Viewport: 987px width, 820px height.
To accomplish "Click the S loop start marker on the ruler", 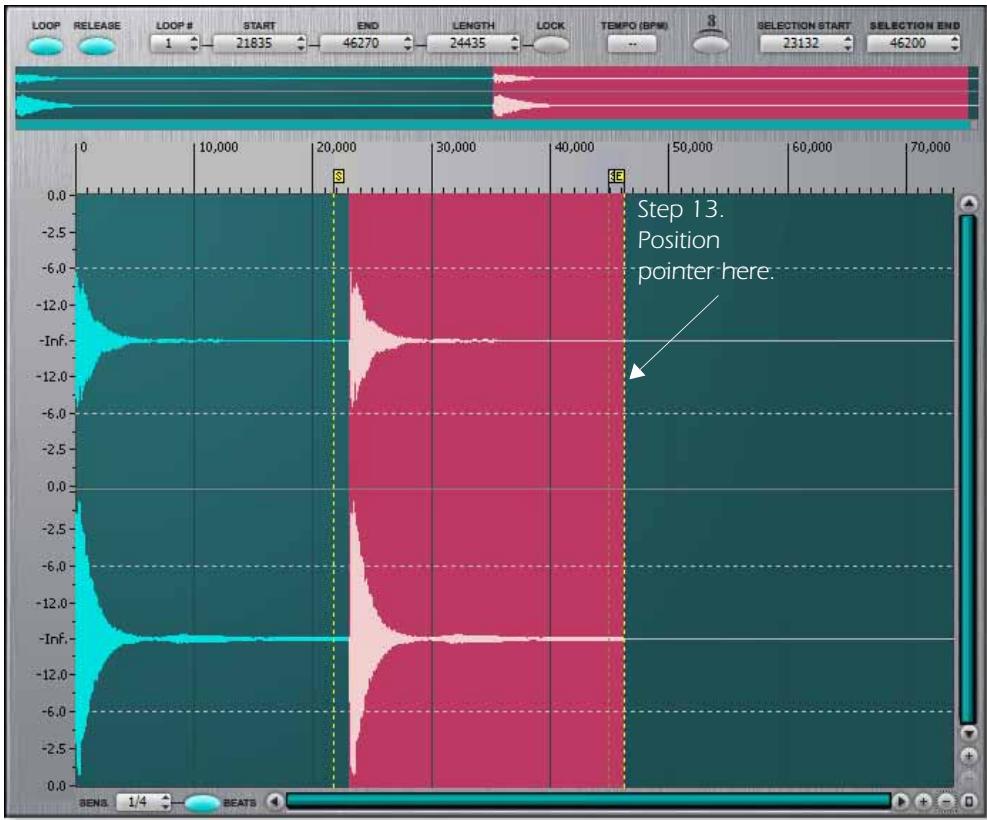I will (x=339, y=176).
